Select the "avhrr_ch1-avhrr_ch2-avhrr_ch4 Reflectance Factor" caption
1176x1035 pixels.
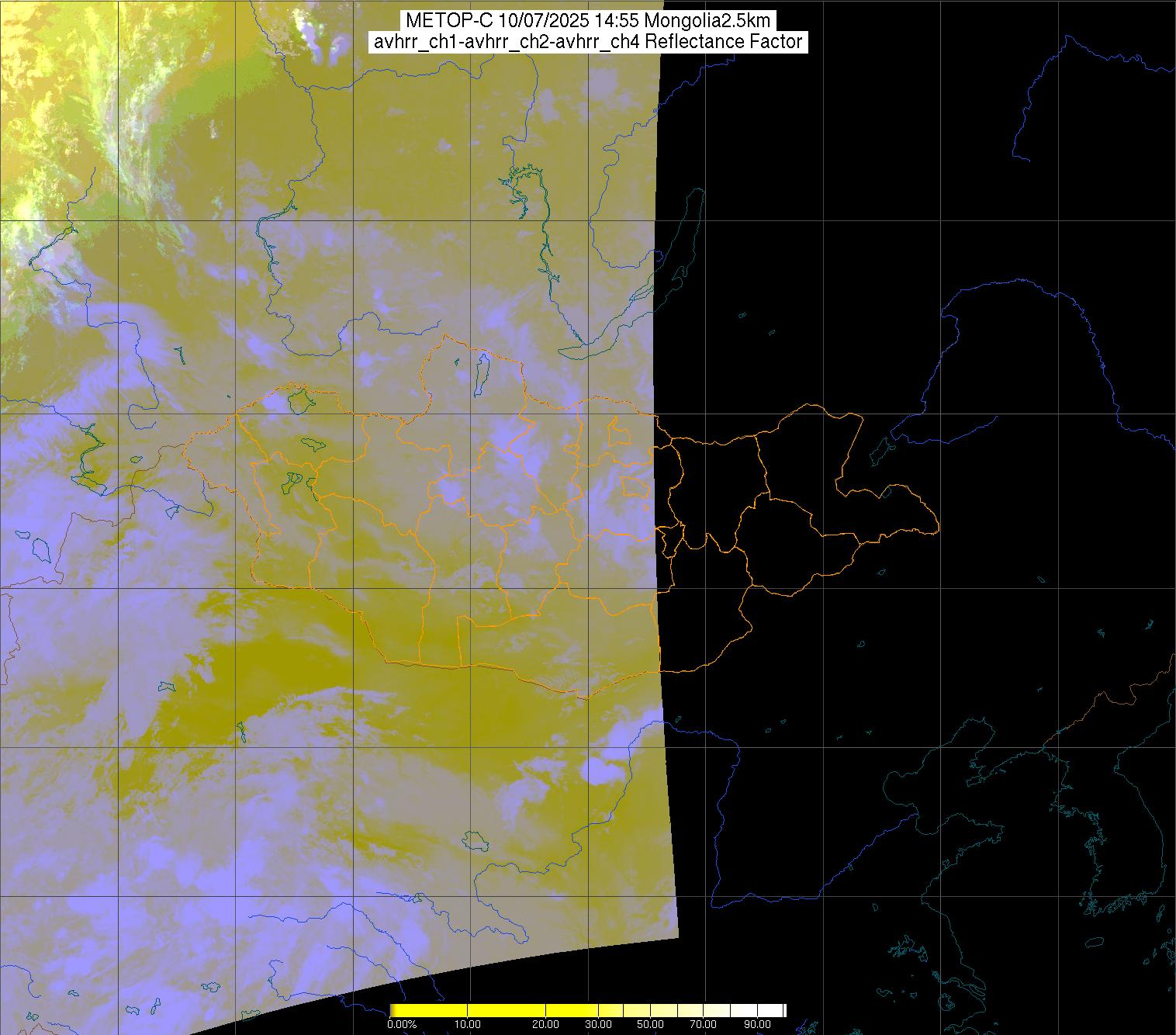point(587,42)
